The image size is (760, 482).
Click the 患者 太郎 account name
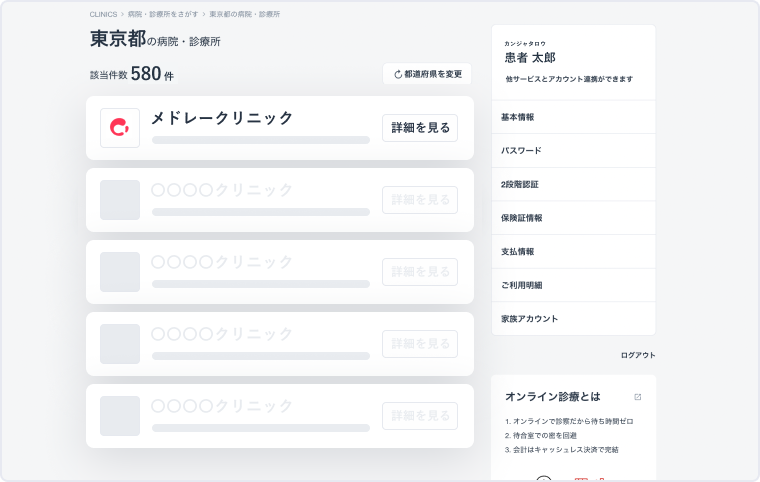pyautogui.click(x=530, y=58)
